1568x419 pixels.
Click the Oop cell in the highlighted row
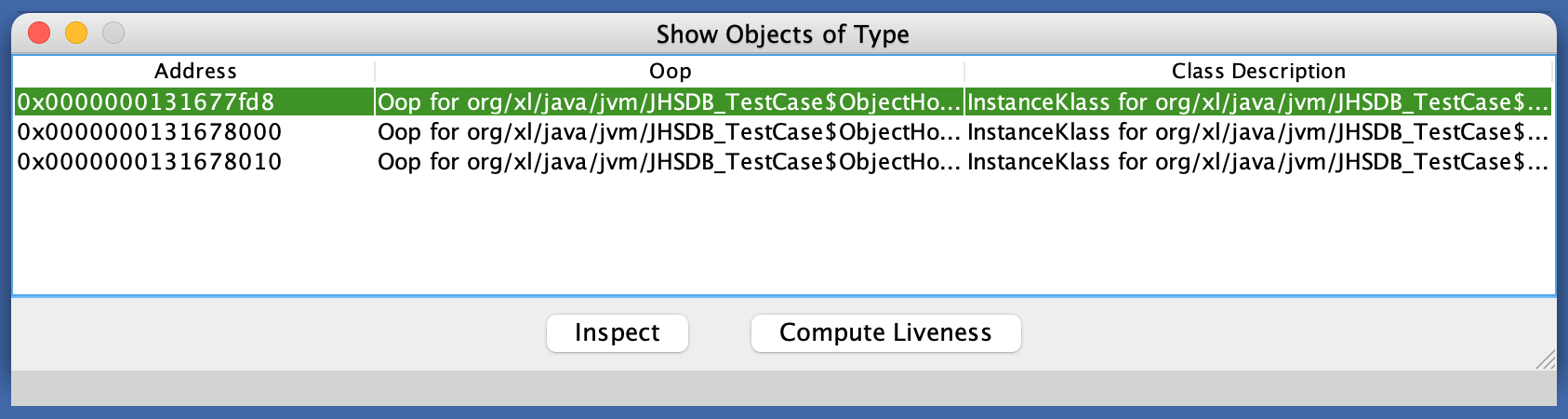coord(669,101)
